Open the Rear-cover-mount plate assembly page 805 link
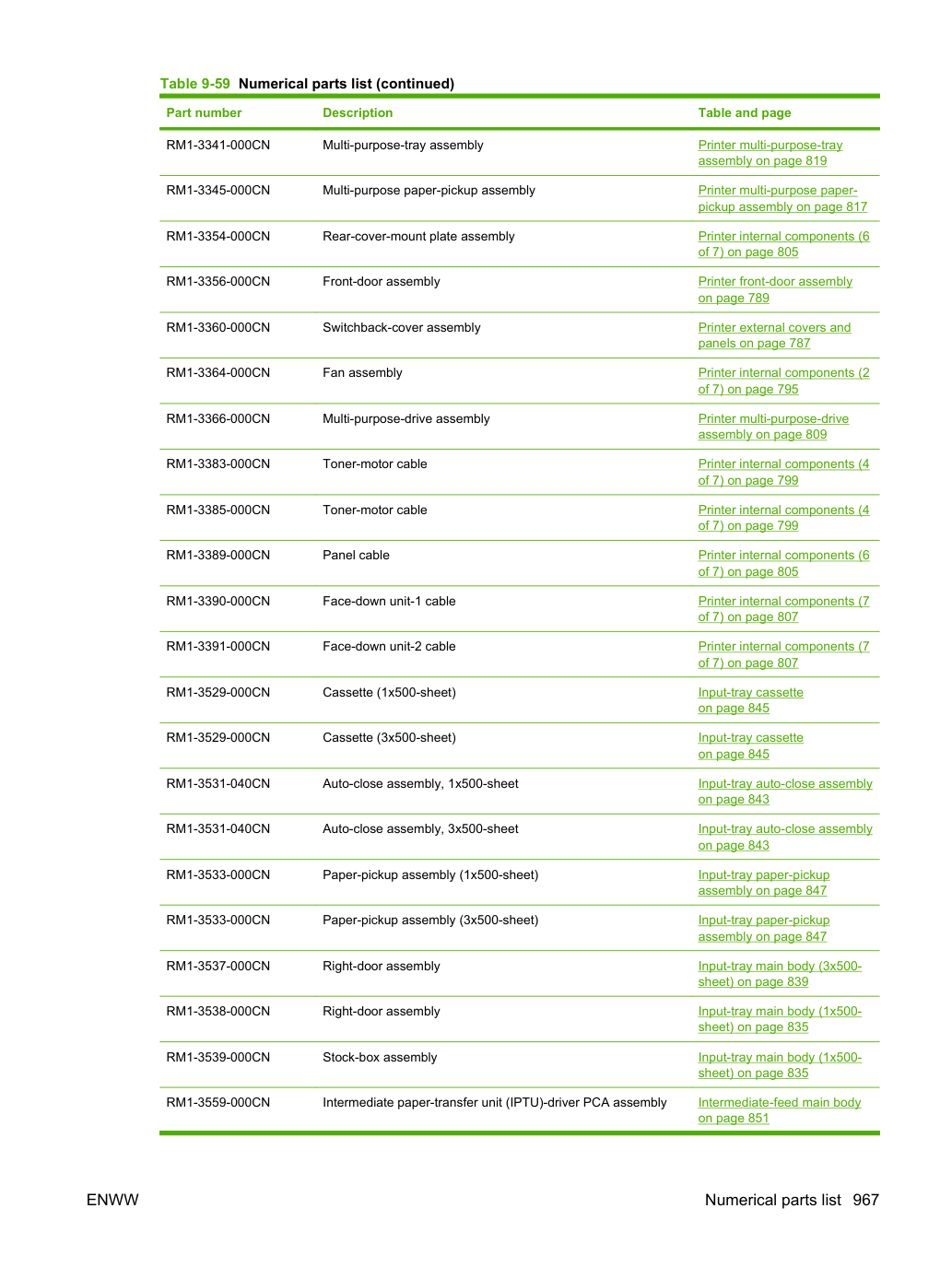This screenshot has width=952, height=1267. coord(783,244)
